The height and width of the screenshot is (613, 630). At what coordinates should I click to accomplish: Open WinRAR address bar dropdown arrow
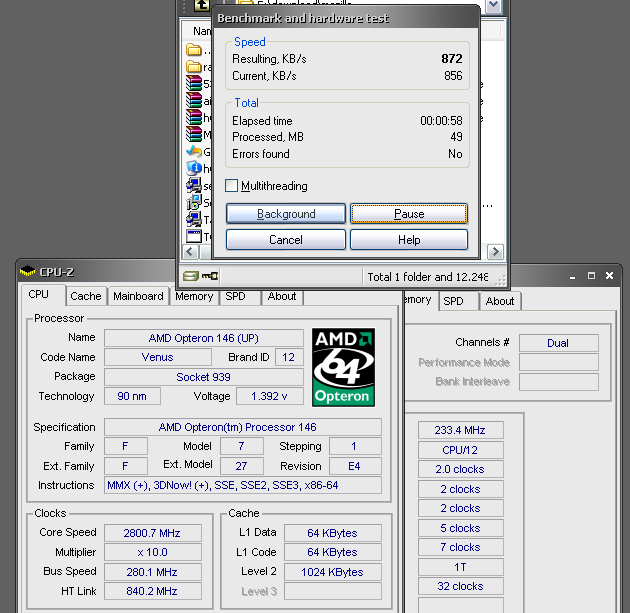pos(493,6)
